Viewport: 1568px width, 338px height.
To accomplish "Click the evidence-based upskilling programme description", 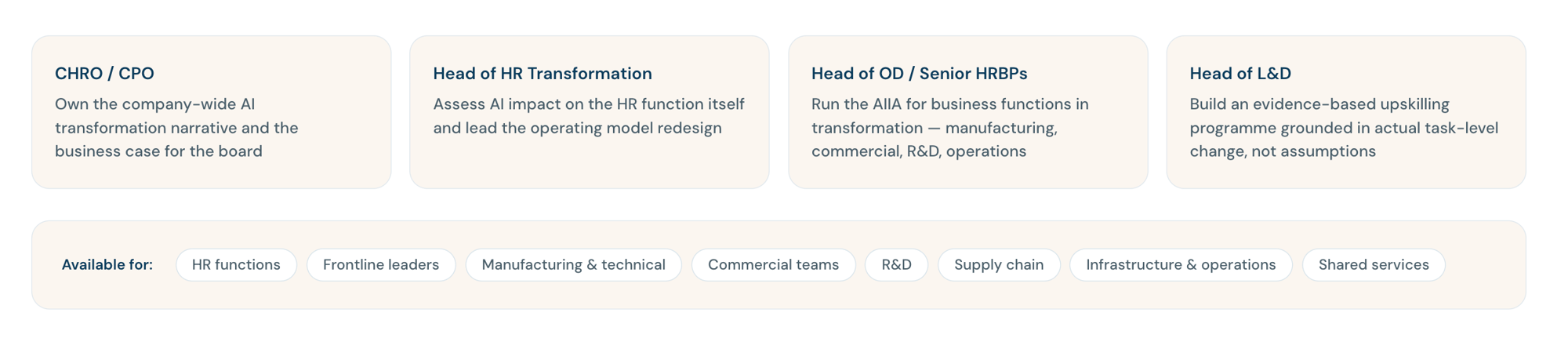I will tap(1344, 128).
